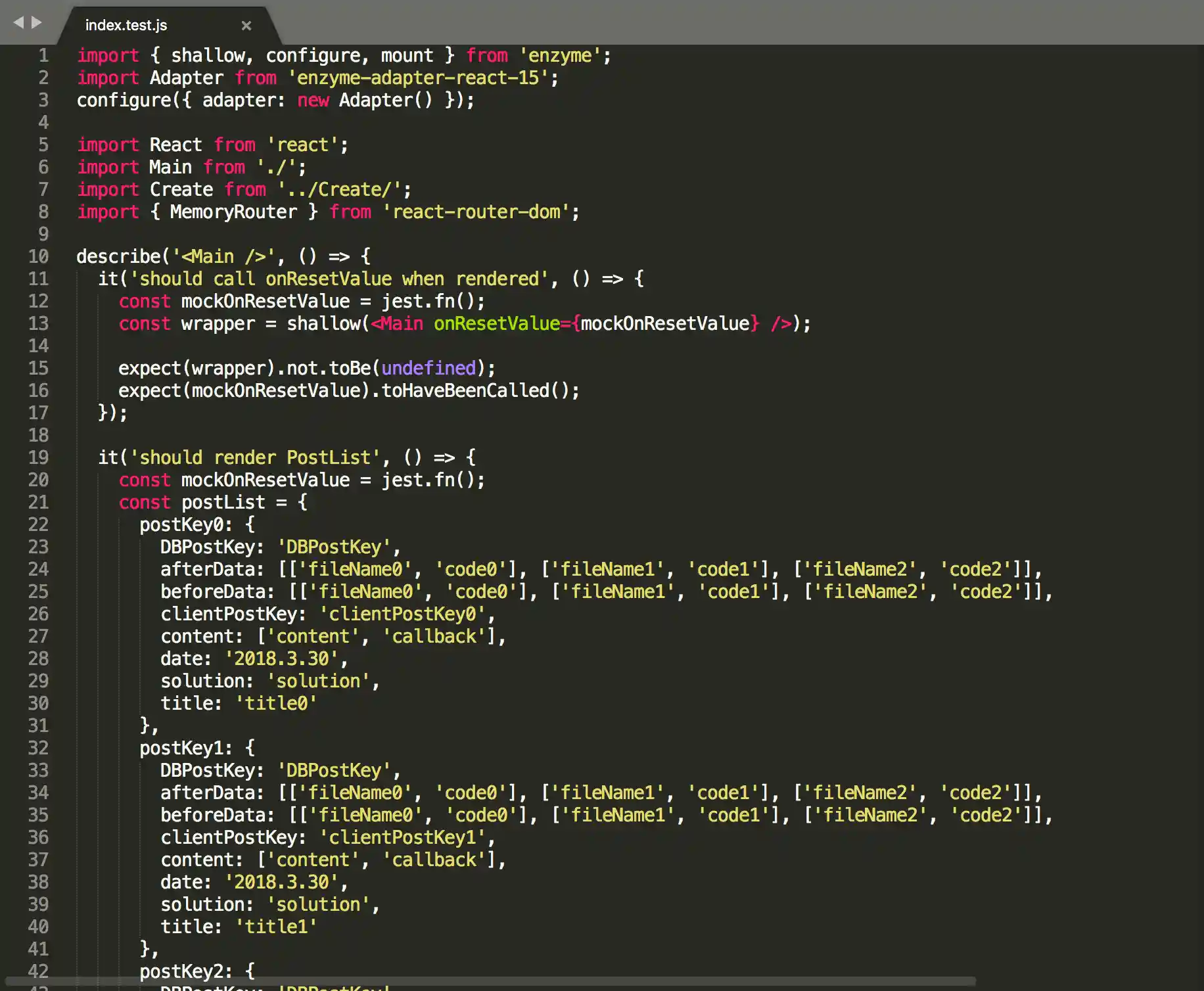Click the date string '2018.3.30' on line 28
Image resolution: width=1204 pixels, height=991 pixels.
[x=283, y=658]
